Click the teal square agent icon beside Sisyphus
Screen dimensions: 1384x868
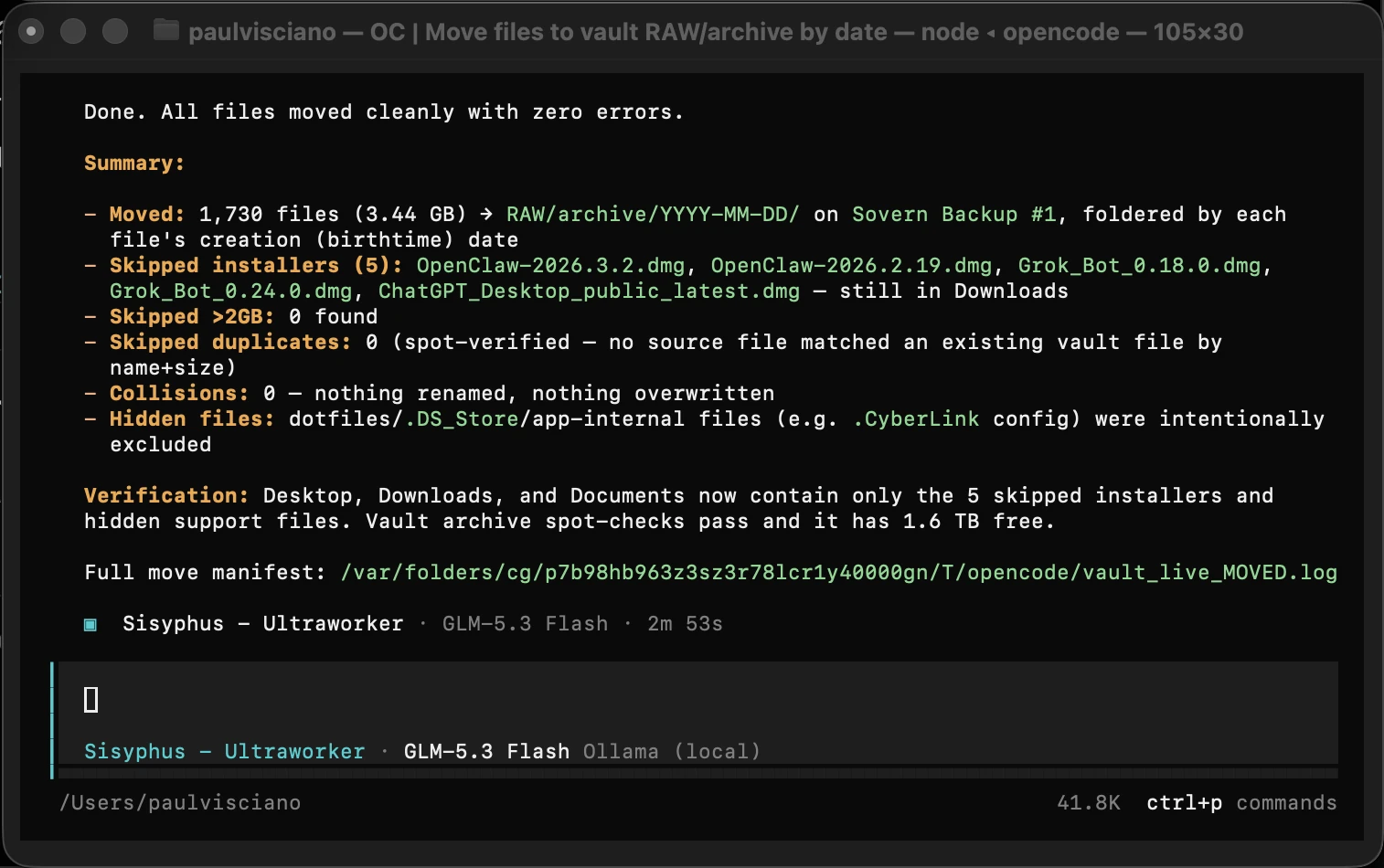(90, 625)
